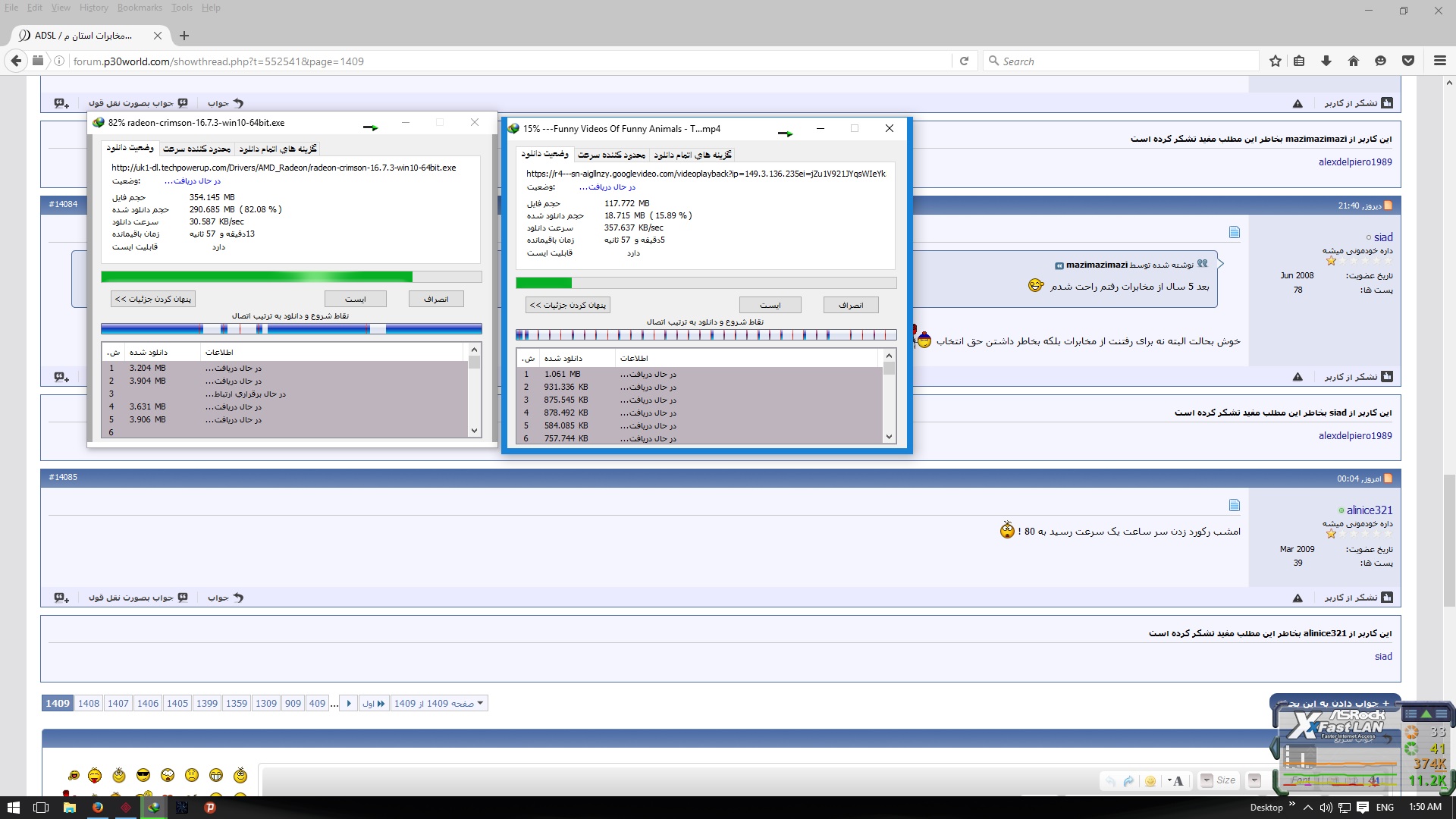Click the undo arrow in reply editor

(1111, 781)
